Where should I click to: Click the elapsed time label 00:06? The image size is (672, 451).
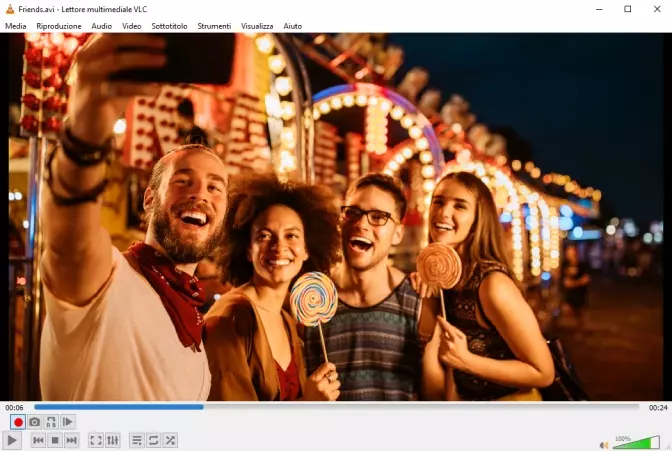pyautogui.click(x=15, y=408)
